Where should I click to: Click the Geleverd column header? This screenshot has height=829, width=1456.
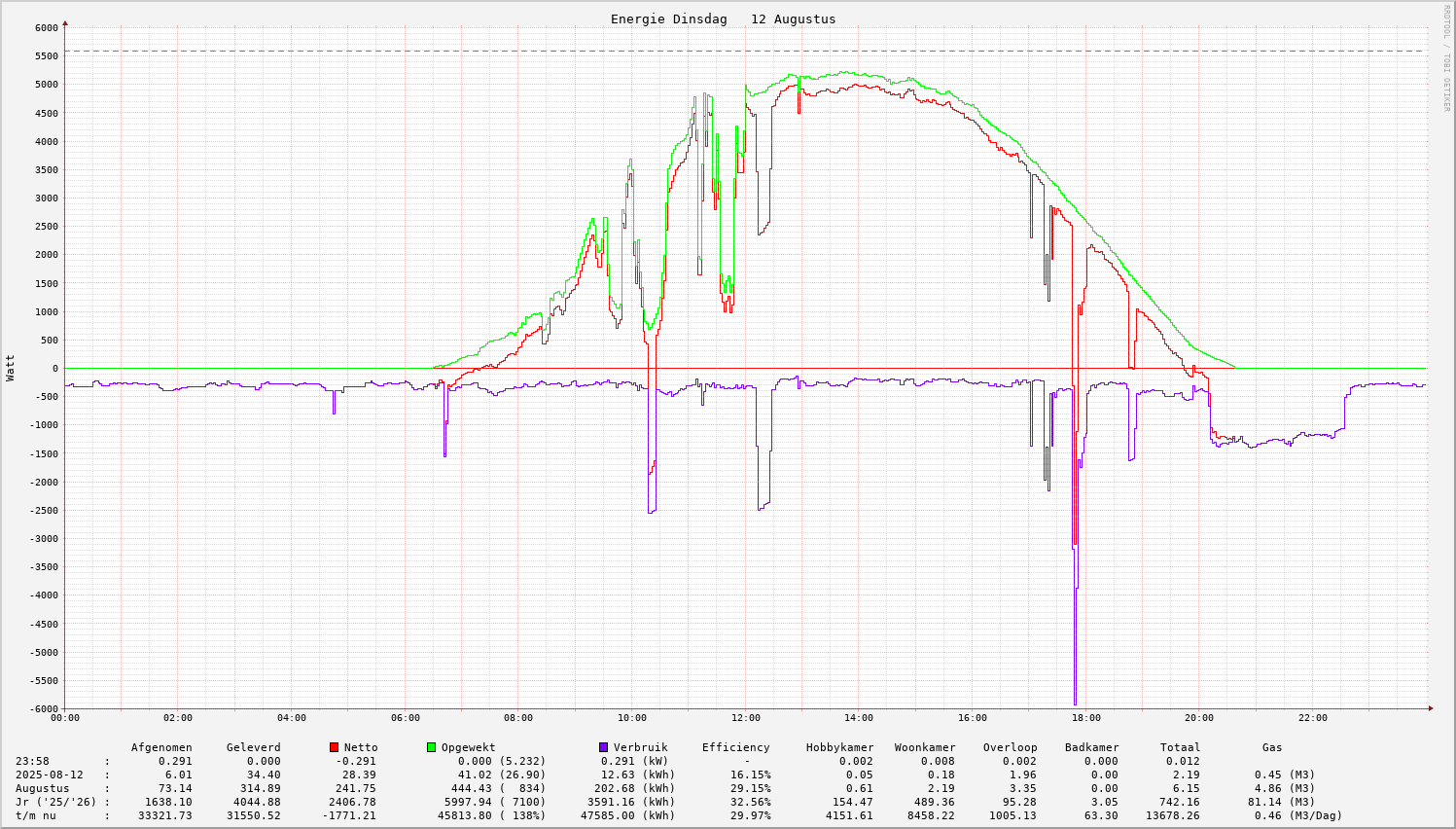pyautogui.click(x=253, y=747)
